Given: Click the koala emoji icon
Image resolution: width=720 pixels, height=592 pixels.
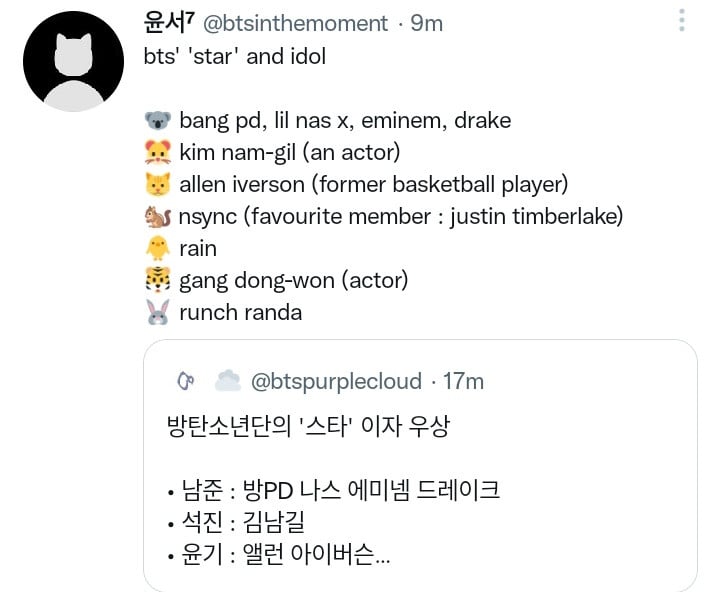Looking at the screenshot, I should 158,121.
